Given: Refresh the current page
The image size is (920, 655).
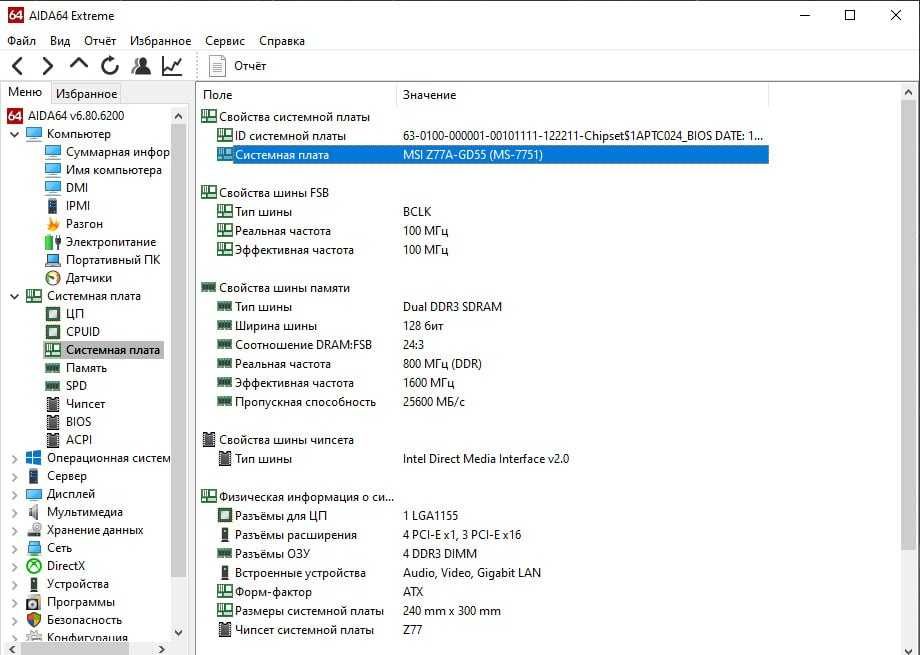Looking at the screenshot, I should (x=110, y=66).
